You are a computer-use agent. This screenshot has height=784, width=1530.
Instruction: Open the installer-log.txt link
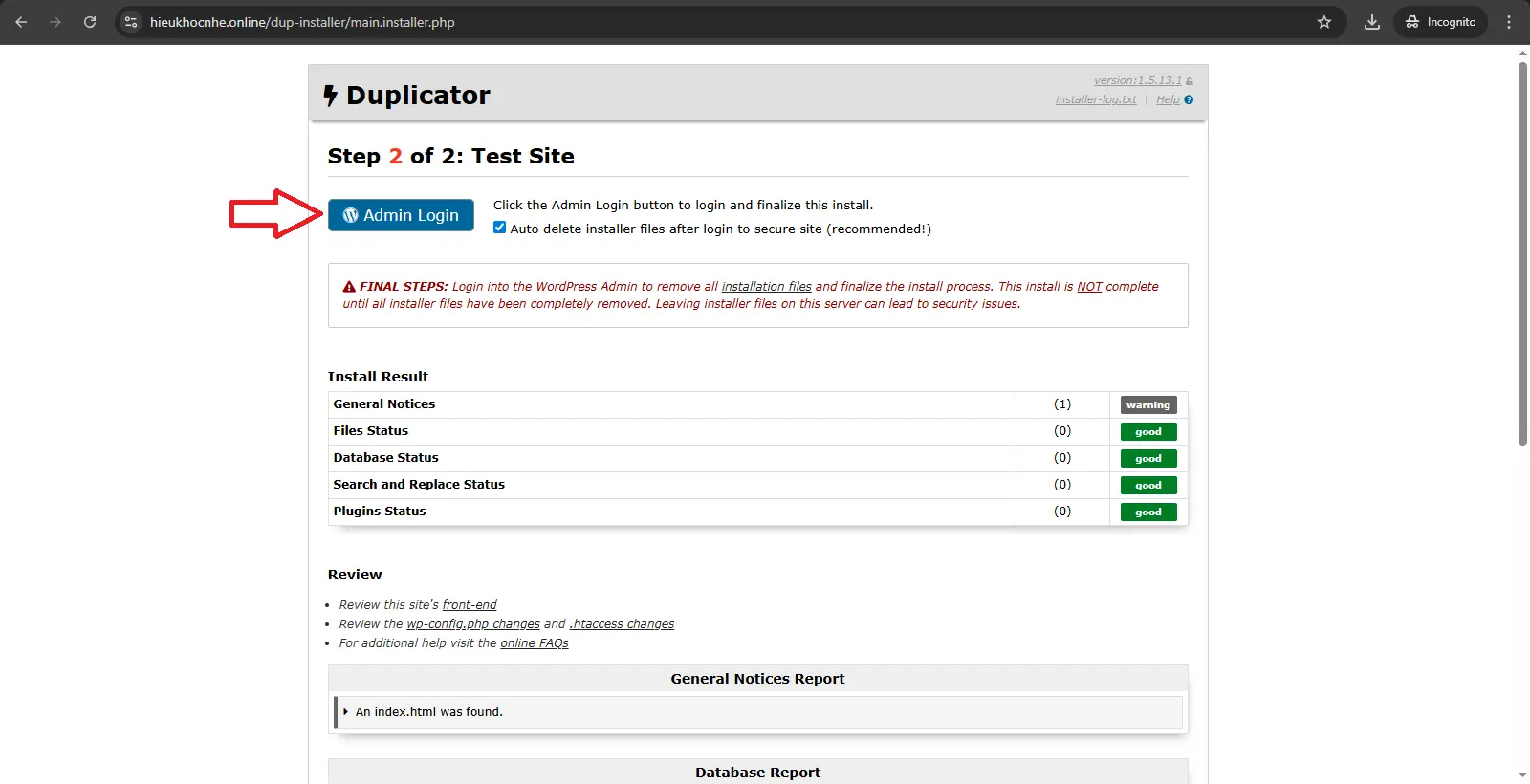pyautogui.click(x=1096, y=99)
